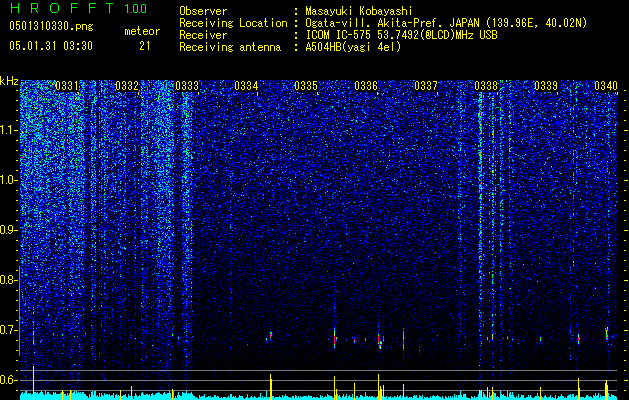629x400 pixels.
Task: Click the ICOM IC-575 receiver text
Action: [x=401, y=35]
